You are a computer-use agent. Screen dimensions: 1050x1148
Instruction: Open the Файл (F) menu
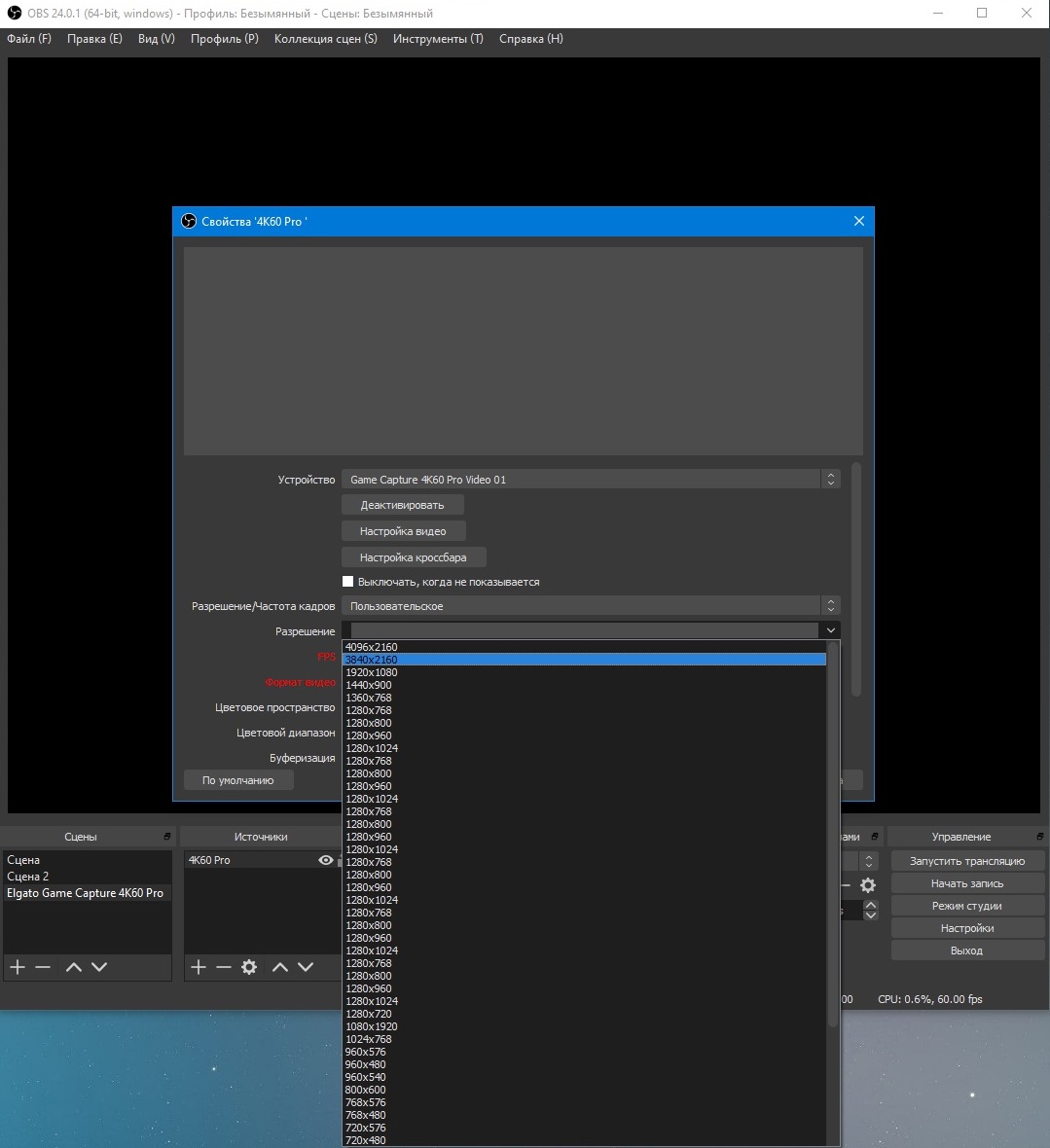(29, 39)
